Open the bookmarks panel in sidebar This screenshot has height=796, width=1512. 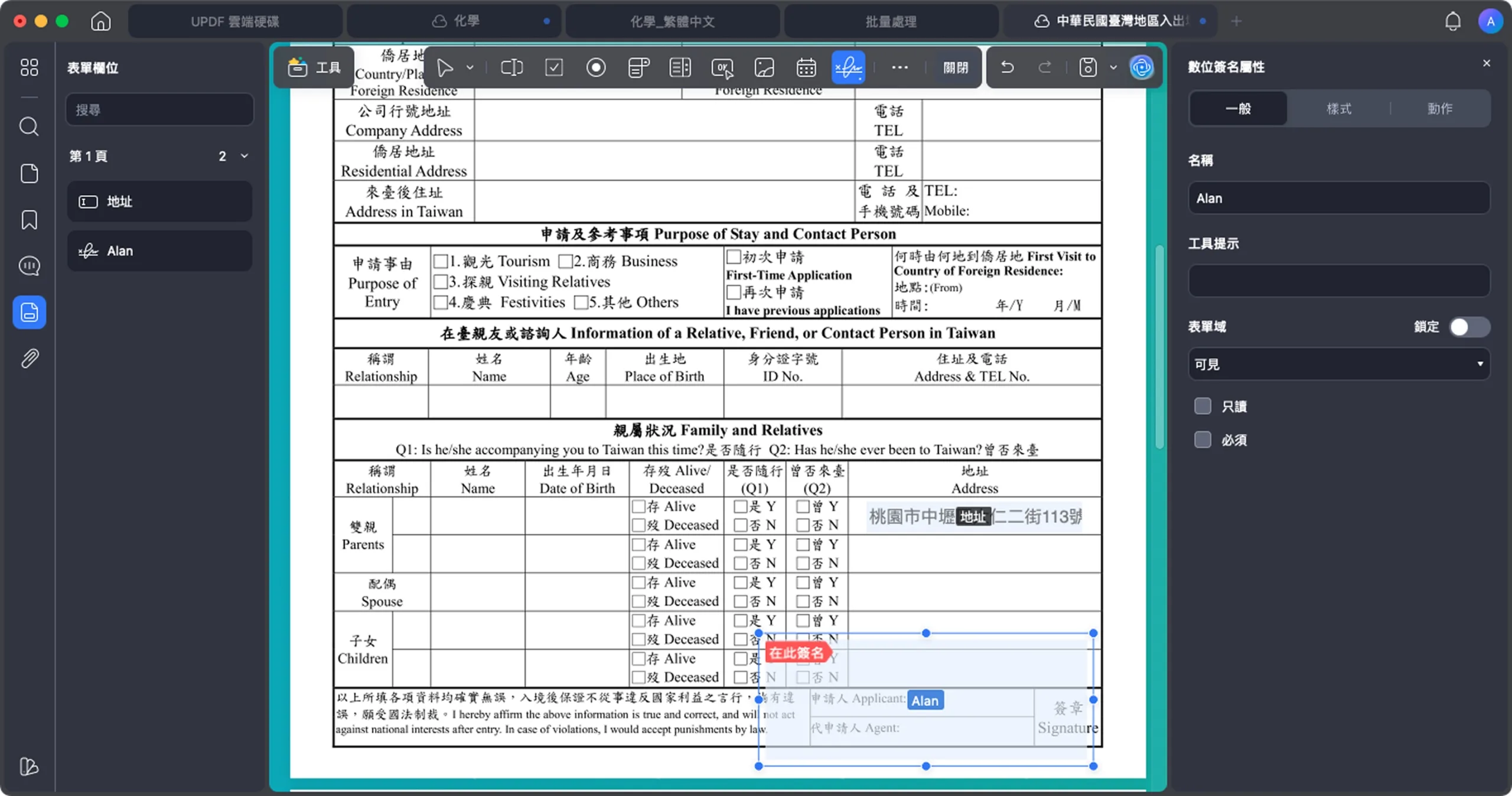(29, 220)
